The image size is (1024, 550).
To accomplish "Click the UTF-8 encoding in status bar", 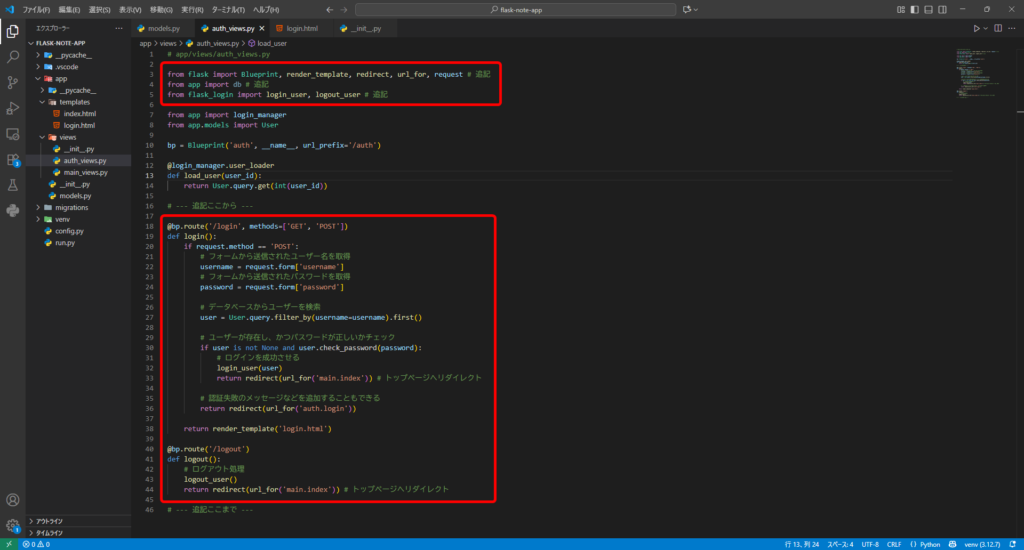I will [x=870, y=544].
